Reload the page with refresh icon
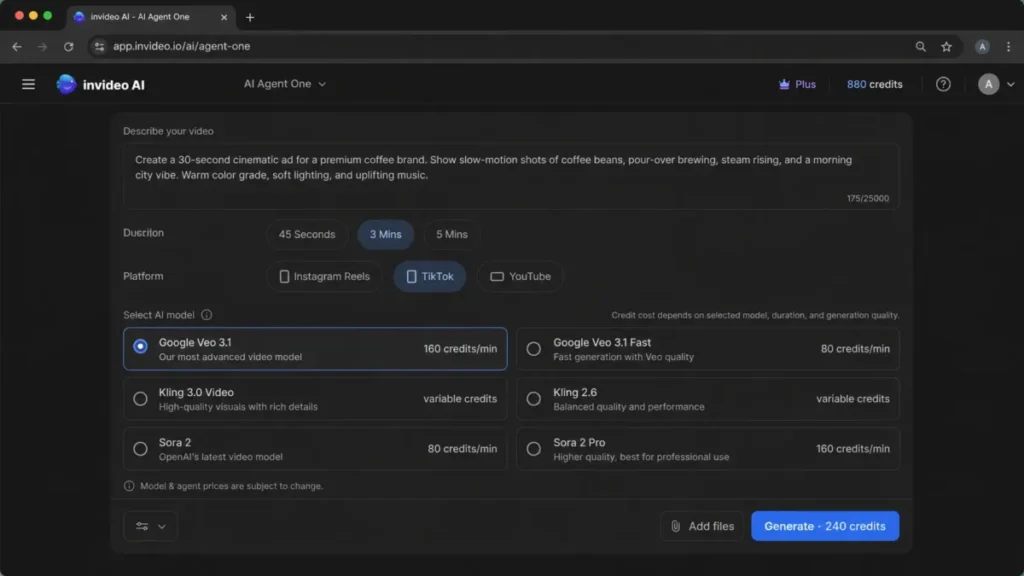This screenshot has width=1024, height=576. pyautogui.click(x=69, y=46)
